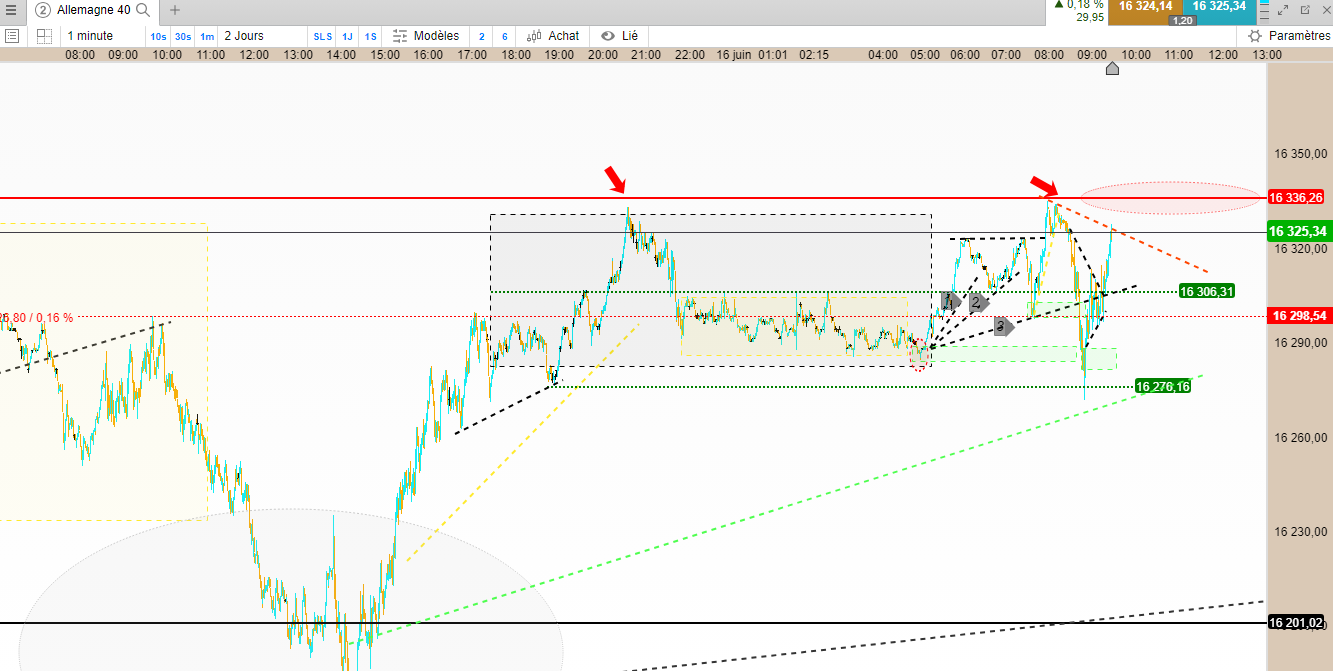Viewport: 1333px width, 671px height.
Task: Click the 16 350,00 price axis label
Action: [x=1301, y=154]
